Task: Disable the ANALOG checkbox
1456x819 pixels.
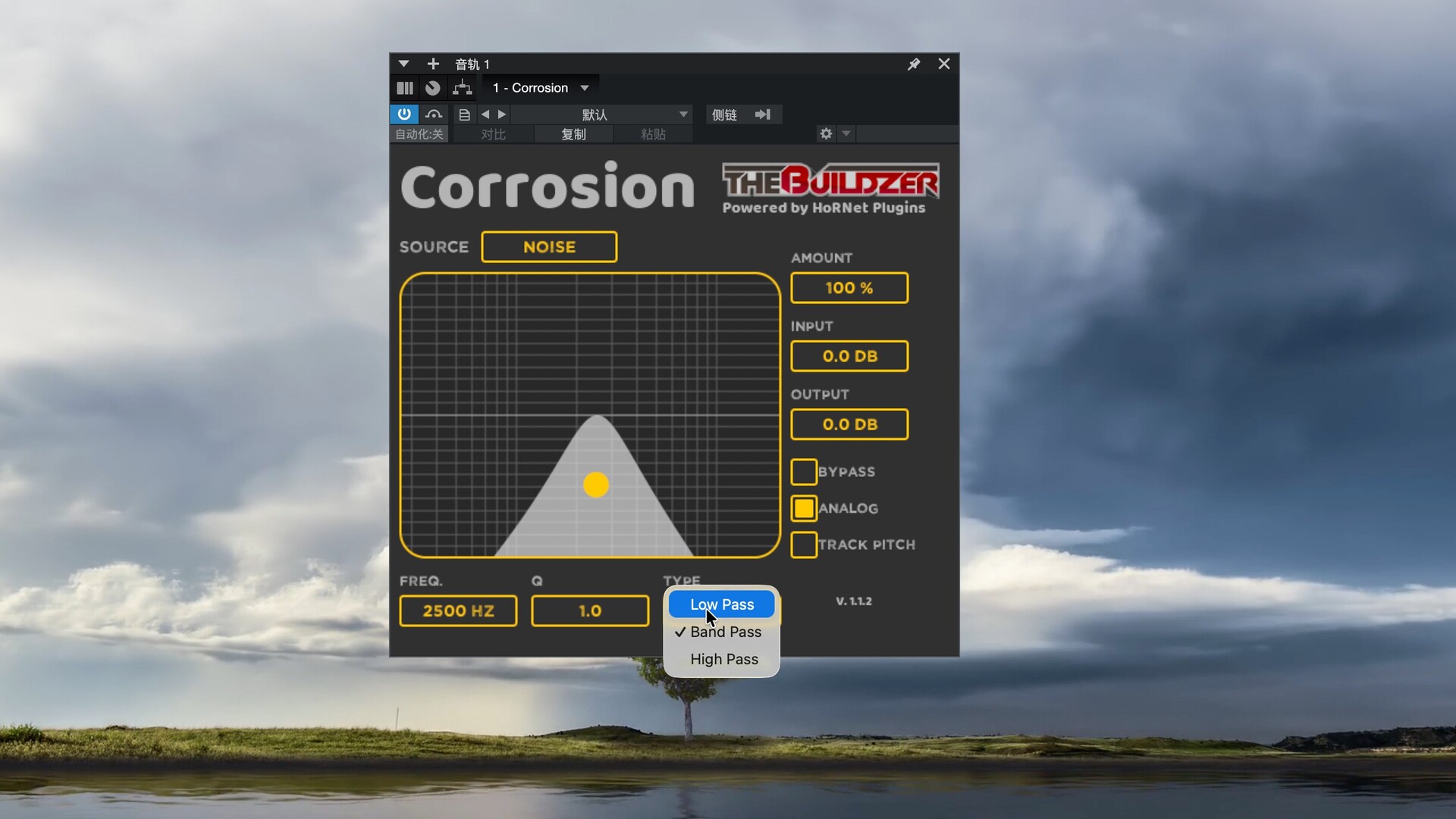Action: pos(804,508)
